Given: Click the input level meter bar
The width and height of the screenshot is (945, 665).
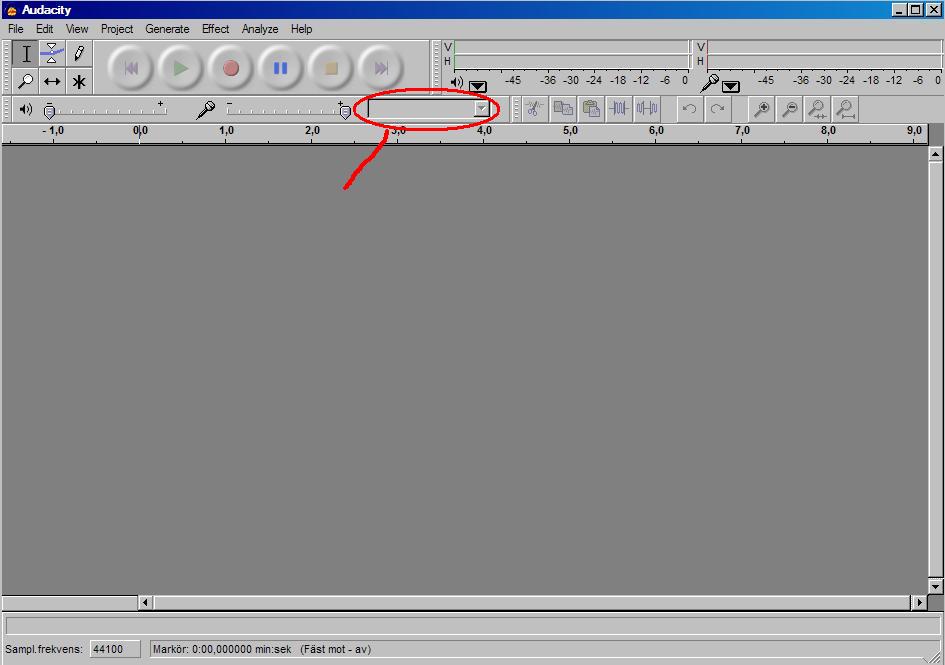Looking at the screenshot, I should point(824,54).
